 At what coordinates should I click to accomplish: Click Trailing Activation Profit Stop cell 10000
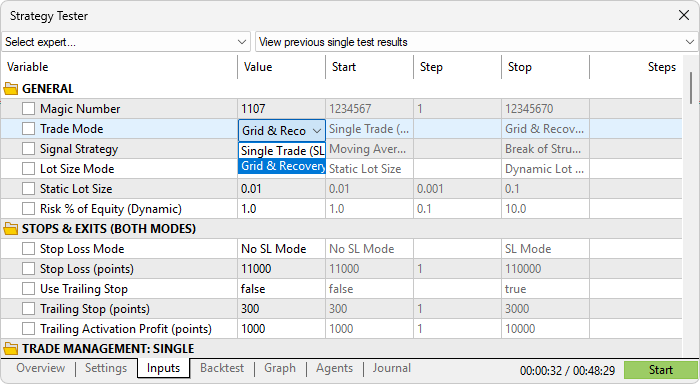tap(546, 329)
